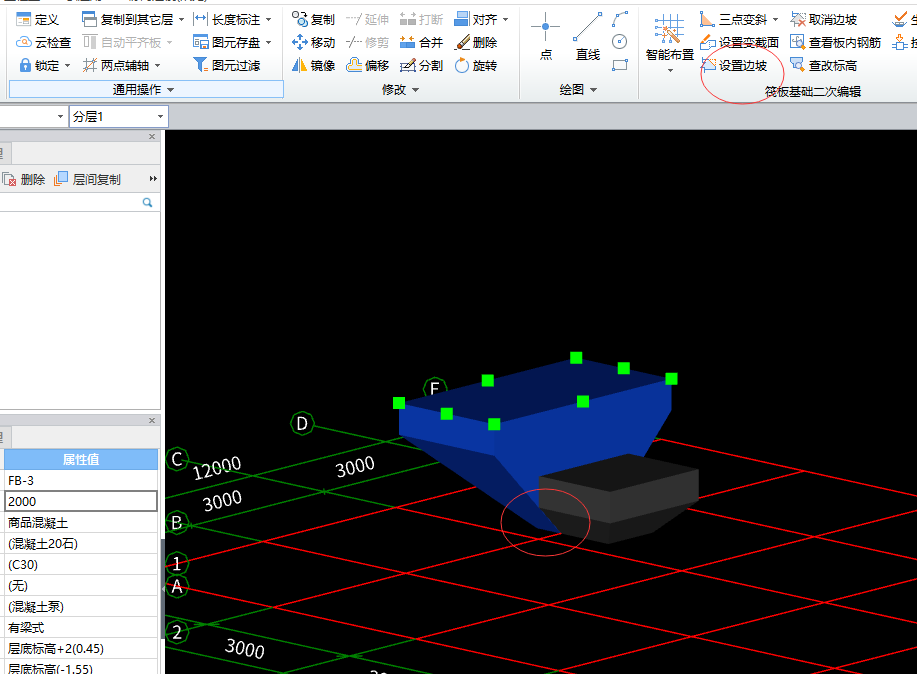Click the 合并 merge tool
917x674 pixels.
(x=422, y=43)
